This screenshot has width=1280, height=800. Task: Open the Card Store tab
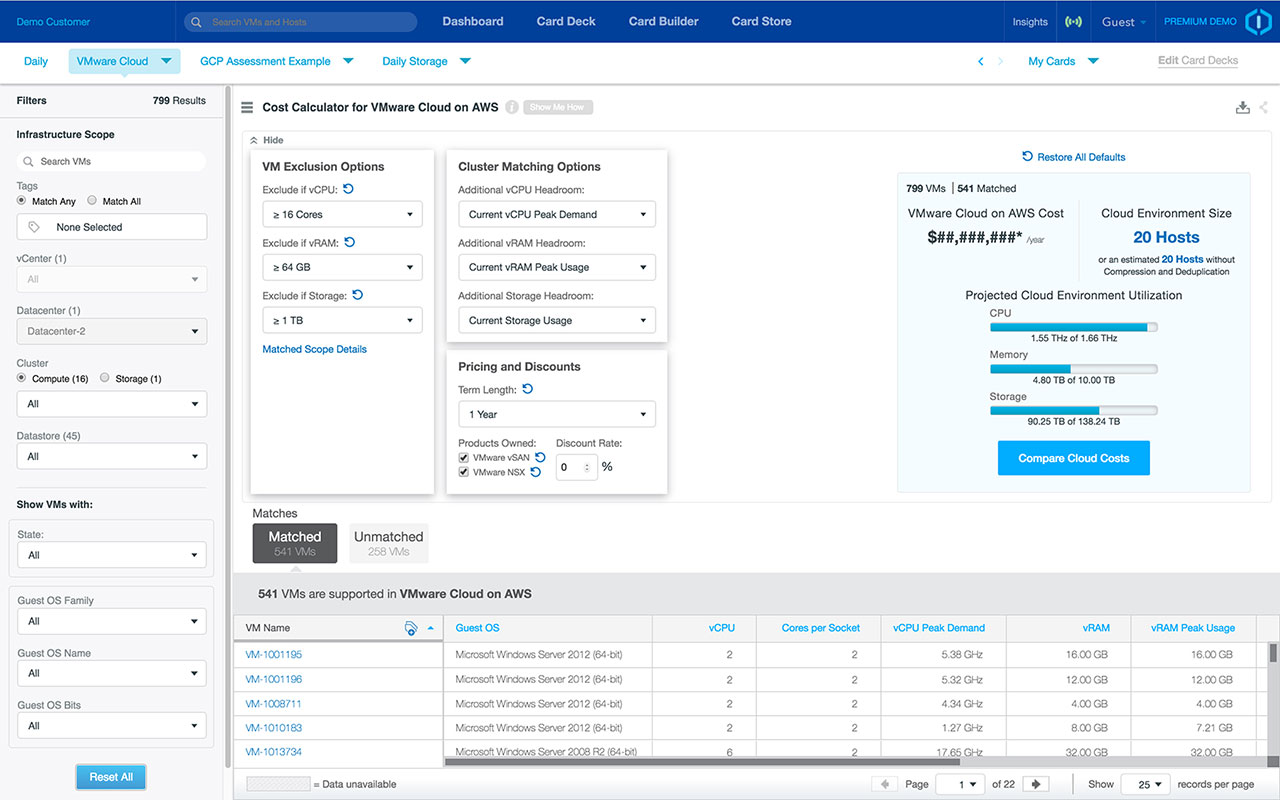coord(762,21)
